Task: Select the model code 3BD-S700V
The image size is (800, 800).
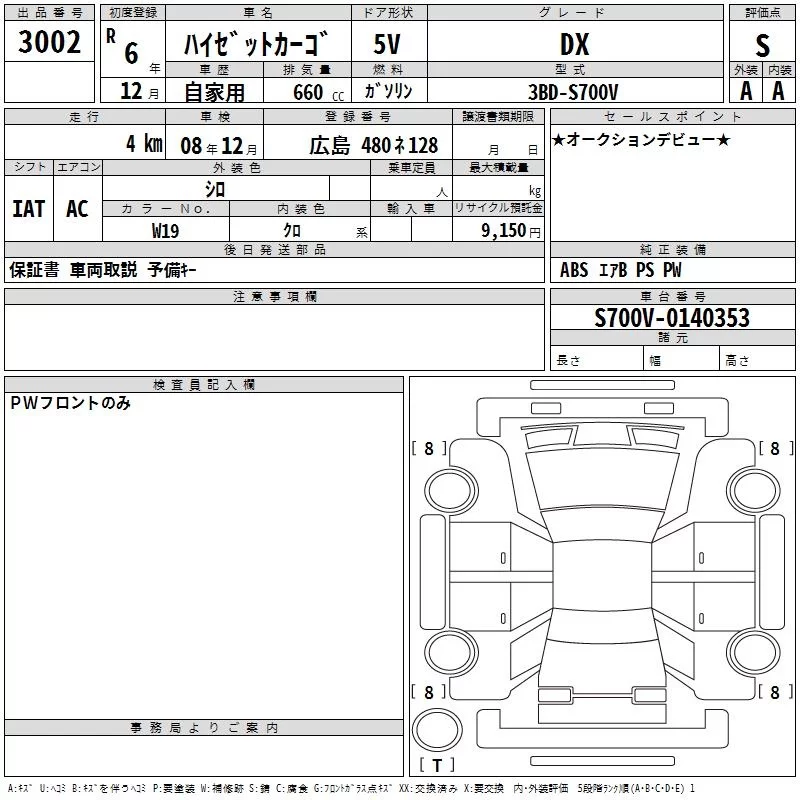Action: (573, 92)
